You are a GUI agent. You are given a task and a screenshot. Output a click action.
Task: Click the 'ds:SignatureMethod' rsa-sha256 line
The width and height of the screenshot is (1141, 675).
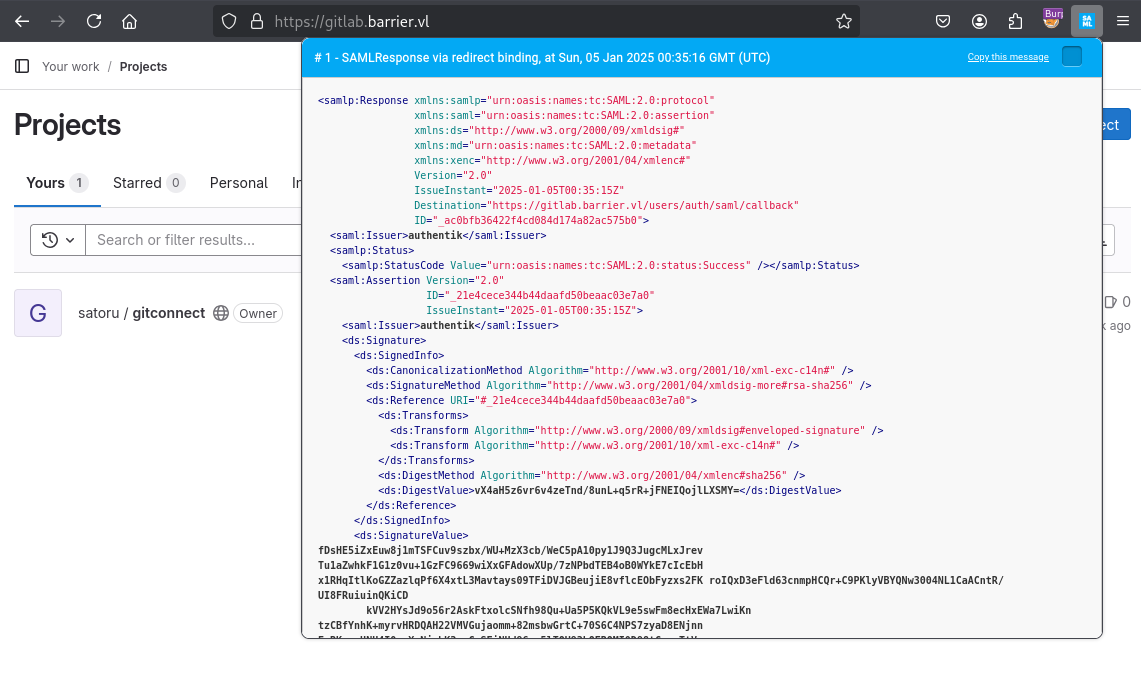tap(619, 386)
